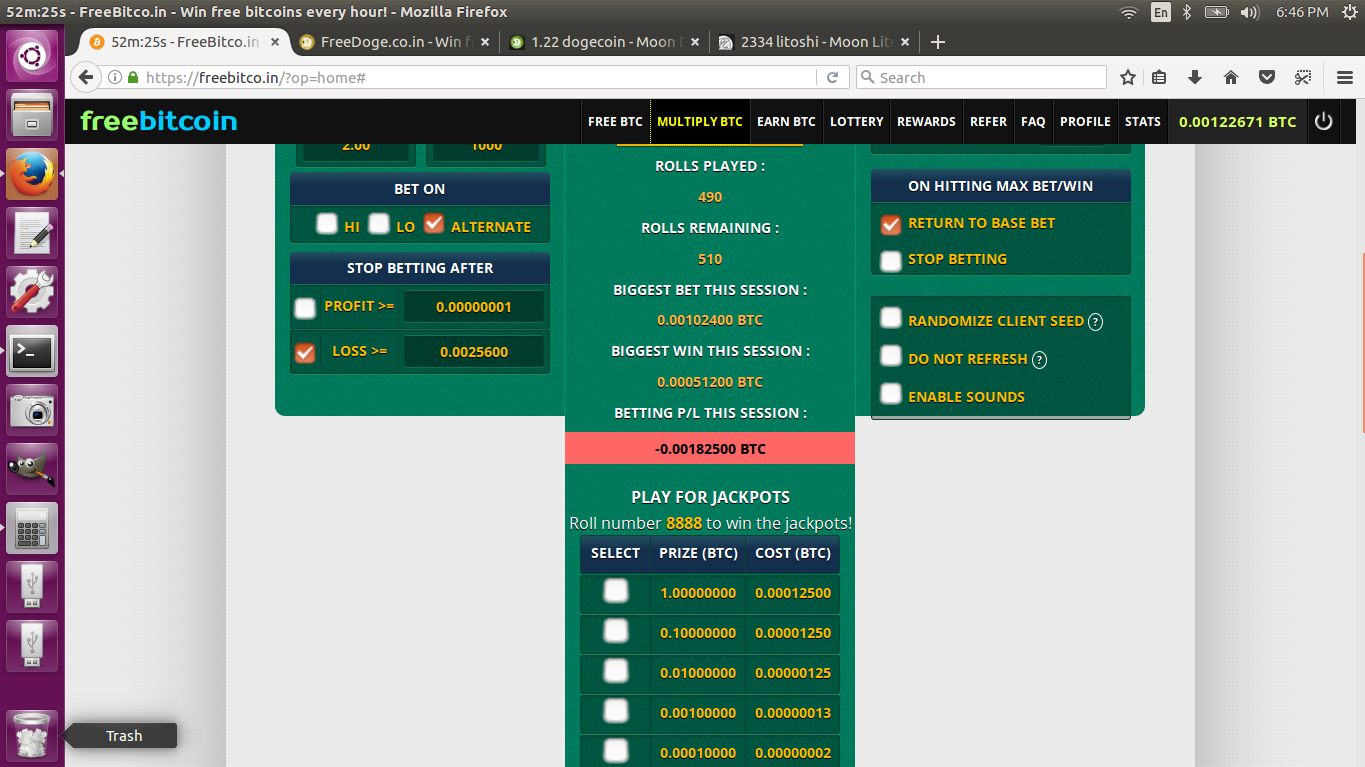Screen dimensions: 1365x767
Task: Show help for randomize client seed
Action: pyautogui.click(x=1096, y=322)
